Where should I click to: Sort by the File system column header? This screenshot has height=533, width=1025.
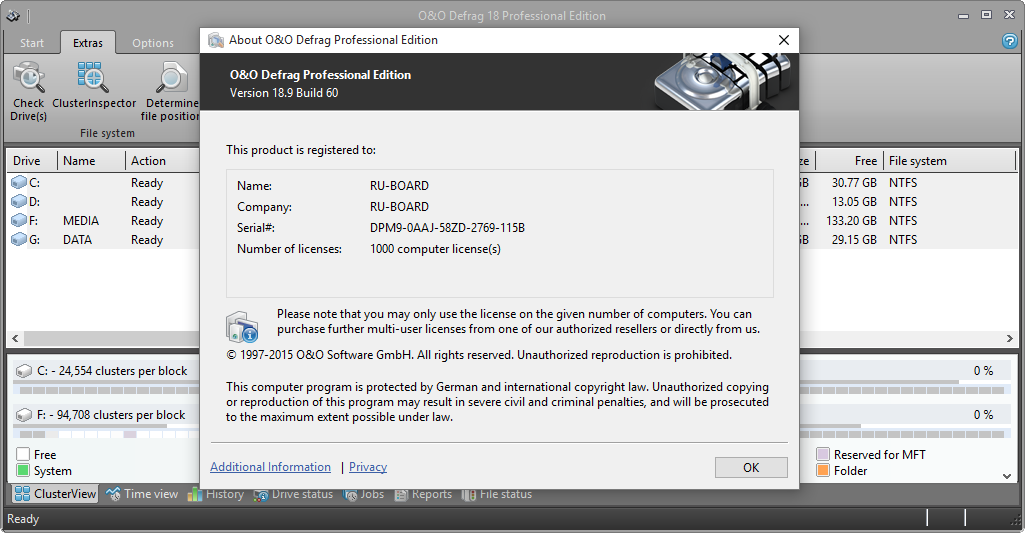tap(950, 160)
